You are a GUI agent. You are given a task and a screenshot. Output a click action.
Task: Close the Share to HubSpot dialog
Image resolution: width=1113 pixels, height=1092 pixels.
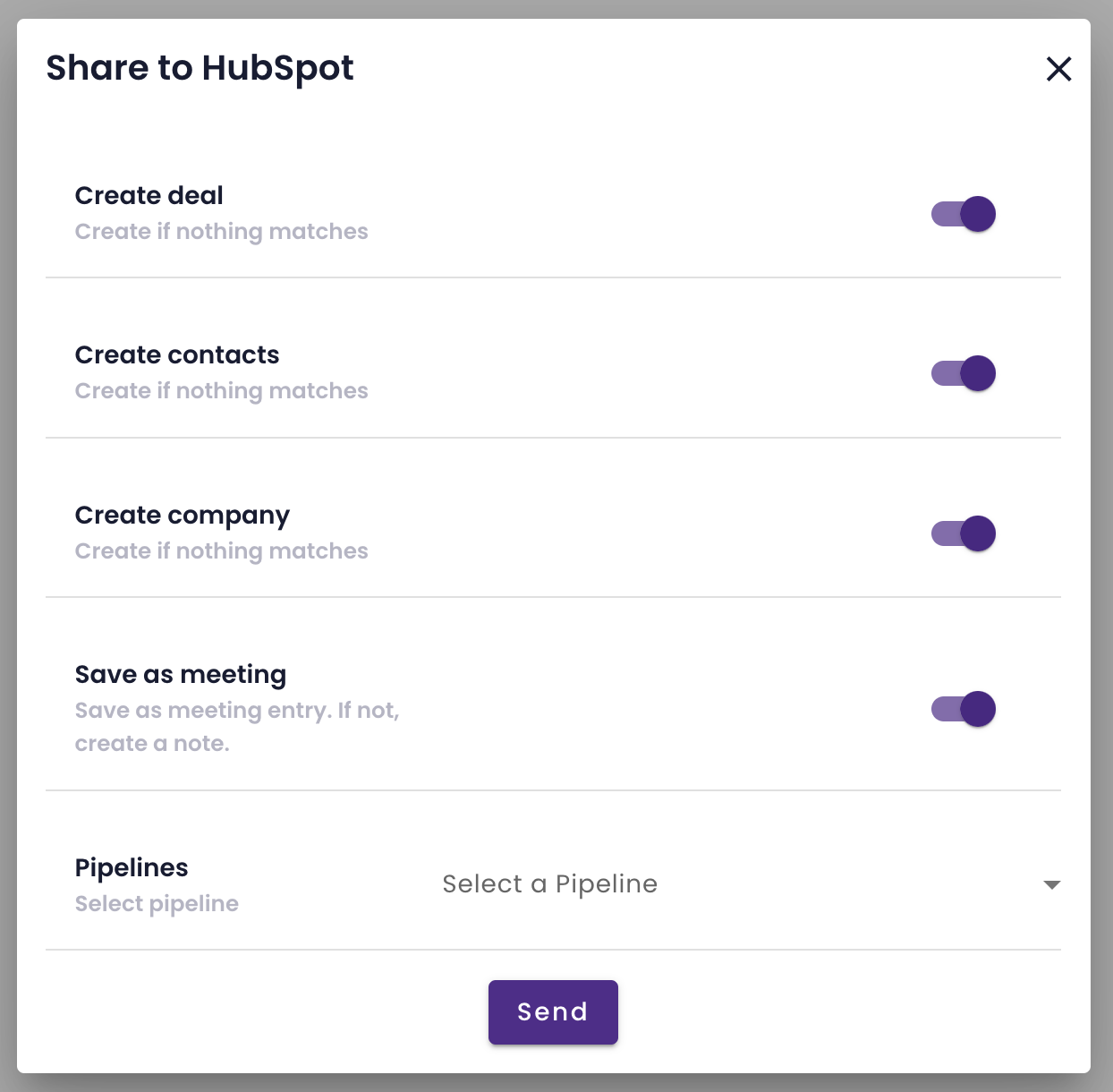point(1058,69)
